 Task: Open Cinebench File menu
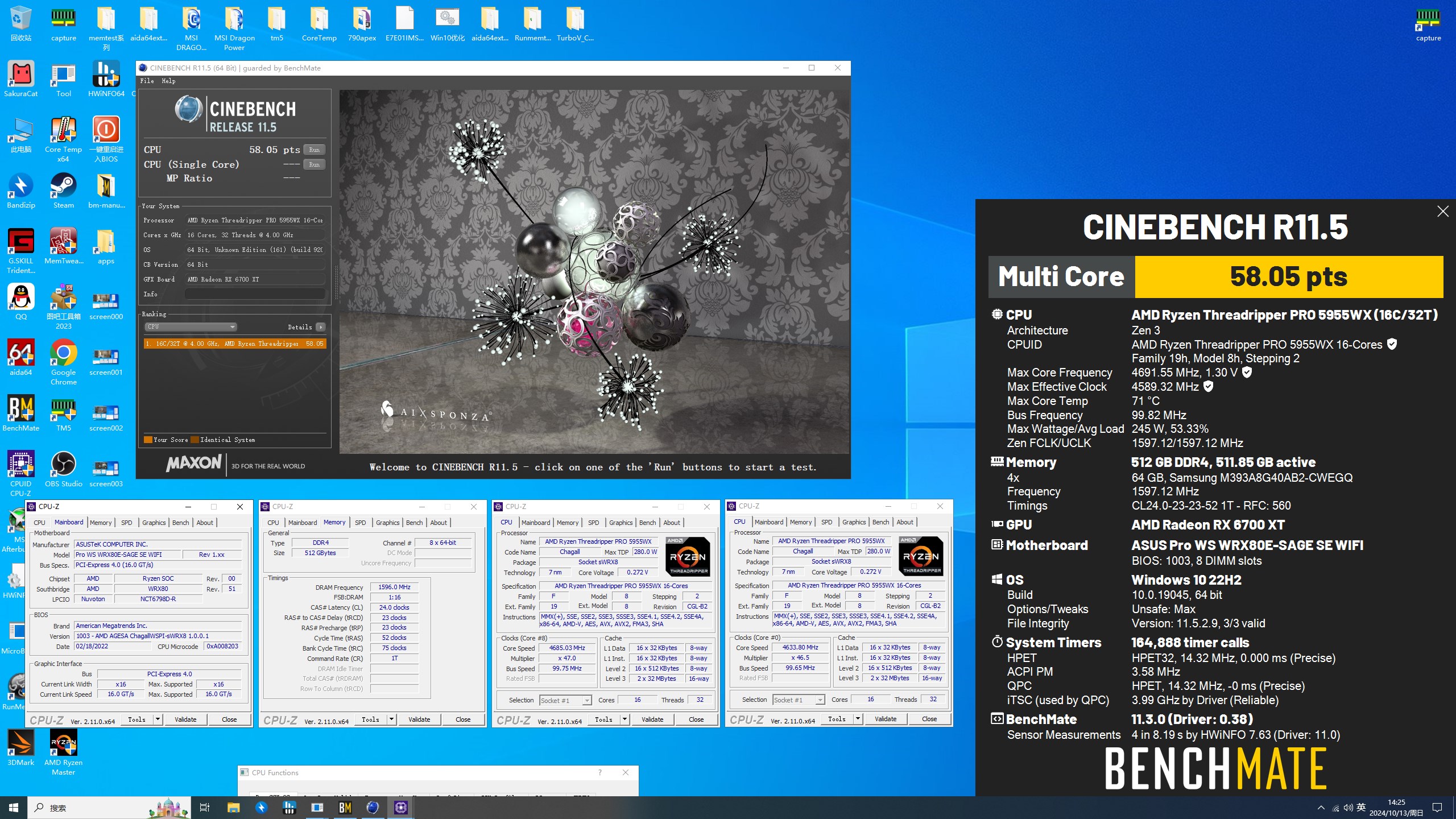pos(147,81)
